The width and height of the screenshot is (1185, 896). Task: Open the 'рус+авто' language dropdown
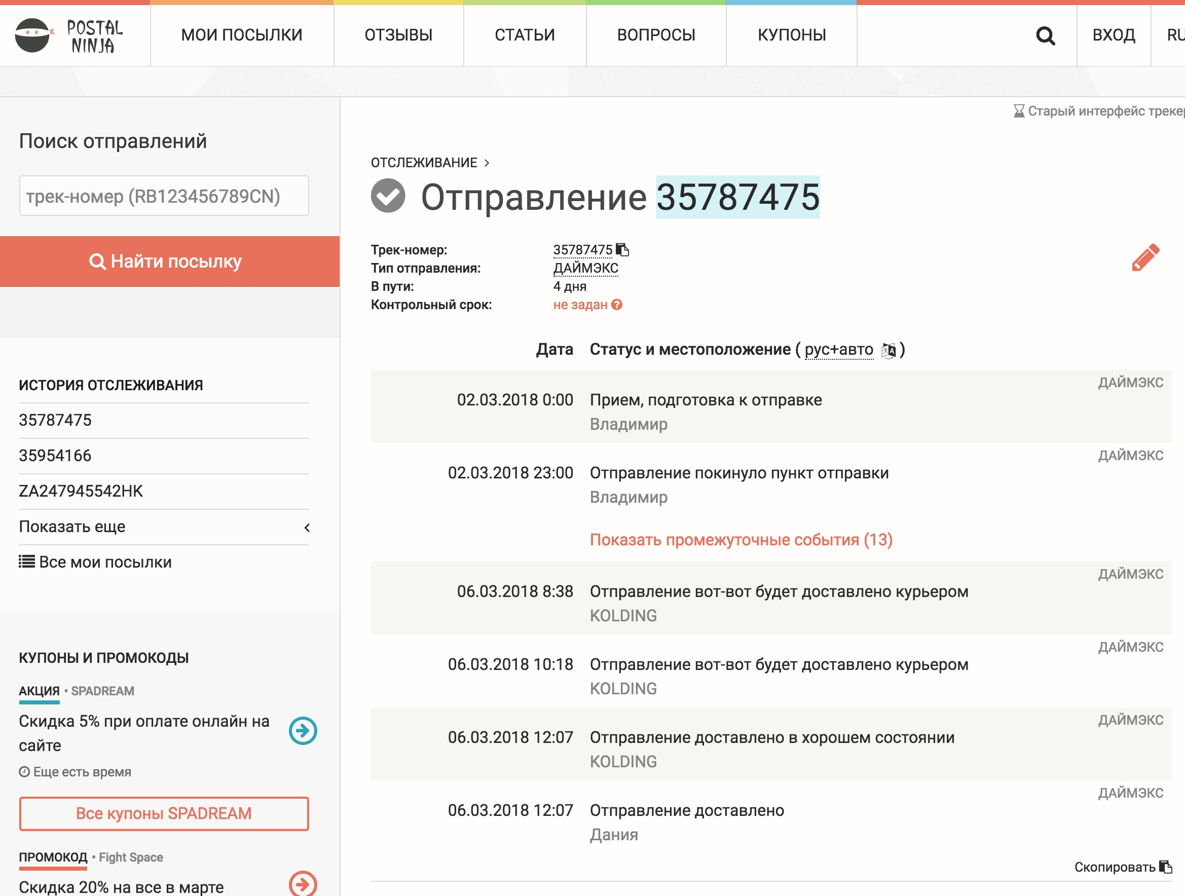(838, 350)
